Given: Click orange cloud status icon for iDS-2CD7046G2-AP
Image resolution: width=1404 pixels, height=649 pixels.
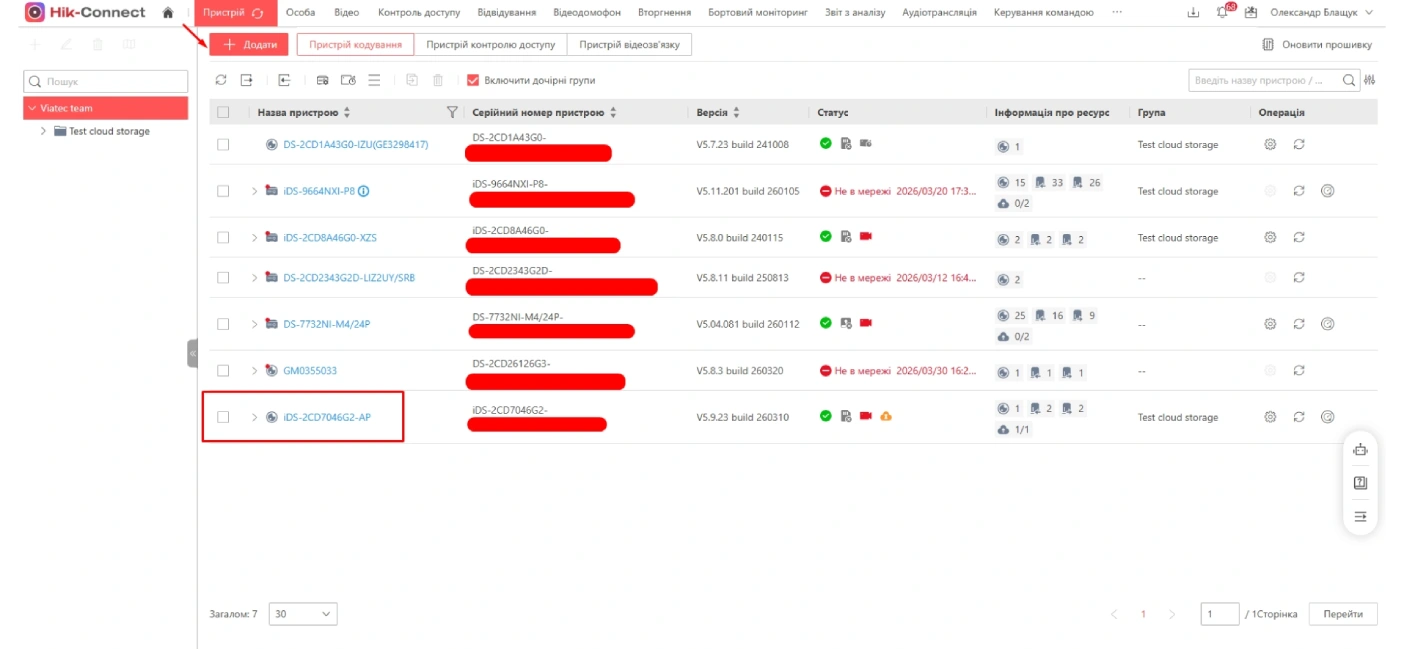Looking at the screenshot, I should [886, 416].
